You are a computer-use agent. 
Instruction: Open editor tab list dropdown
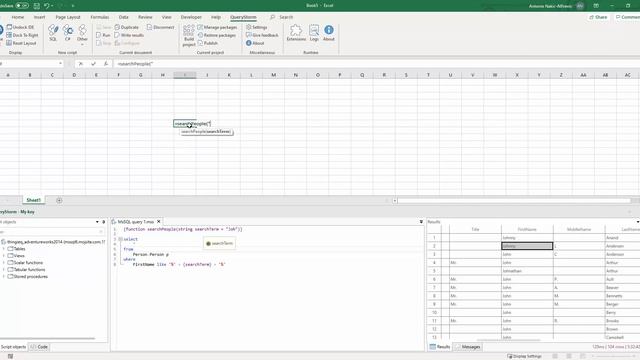click(421, 222)
